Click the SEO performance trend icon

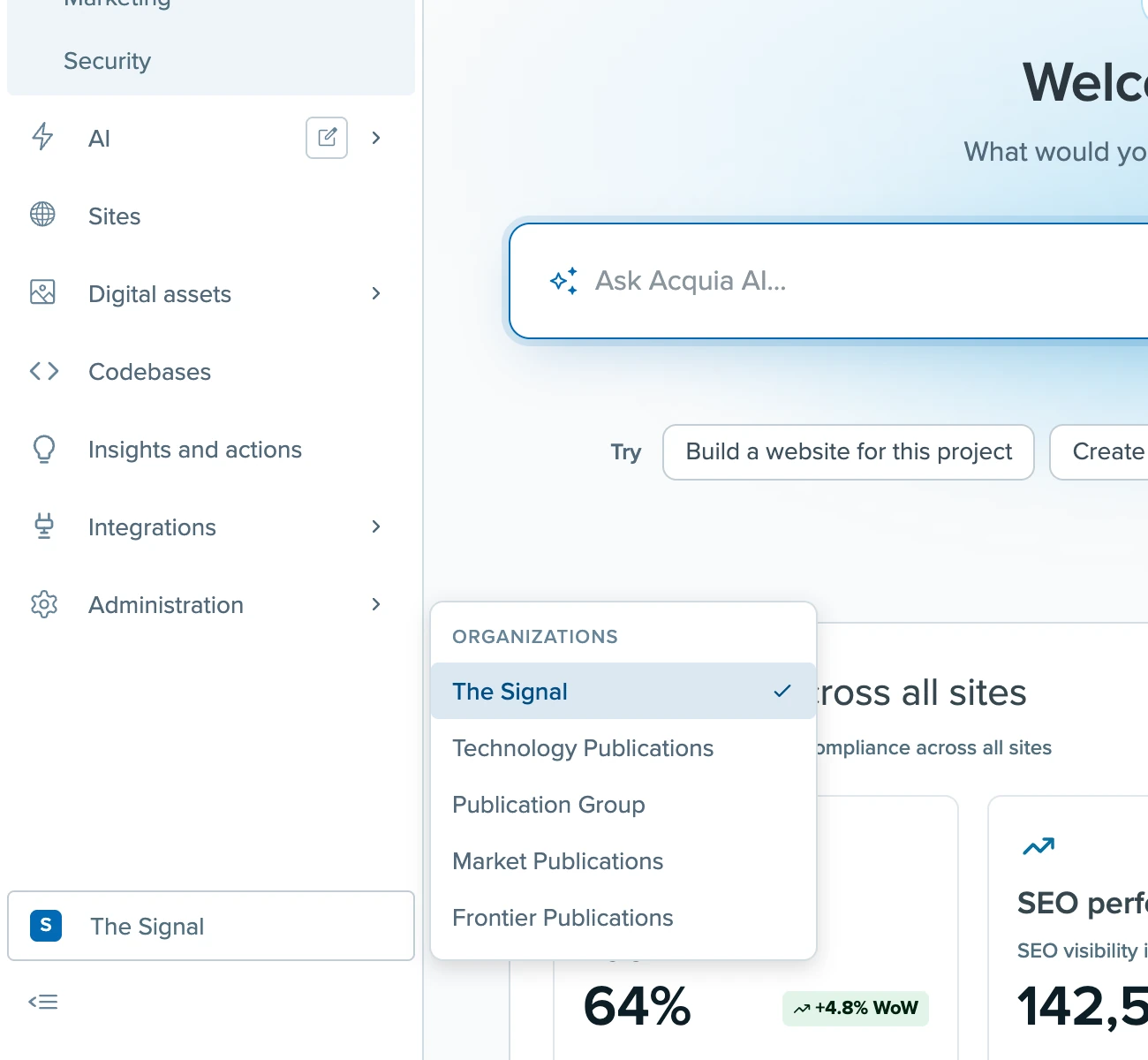point(1038,846)
